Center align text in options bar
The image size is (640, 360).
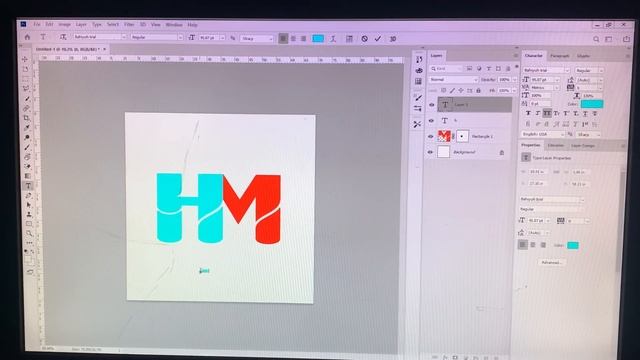(x=293, y=38)
